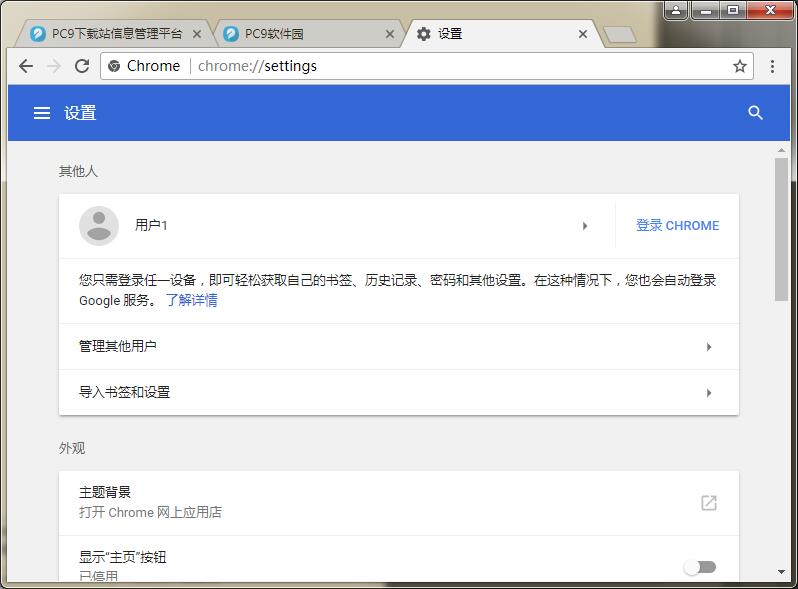Minimize the Chrome window
This screenshot has height=589, width=798.
click(x=705, y=10)
